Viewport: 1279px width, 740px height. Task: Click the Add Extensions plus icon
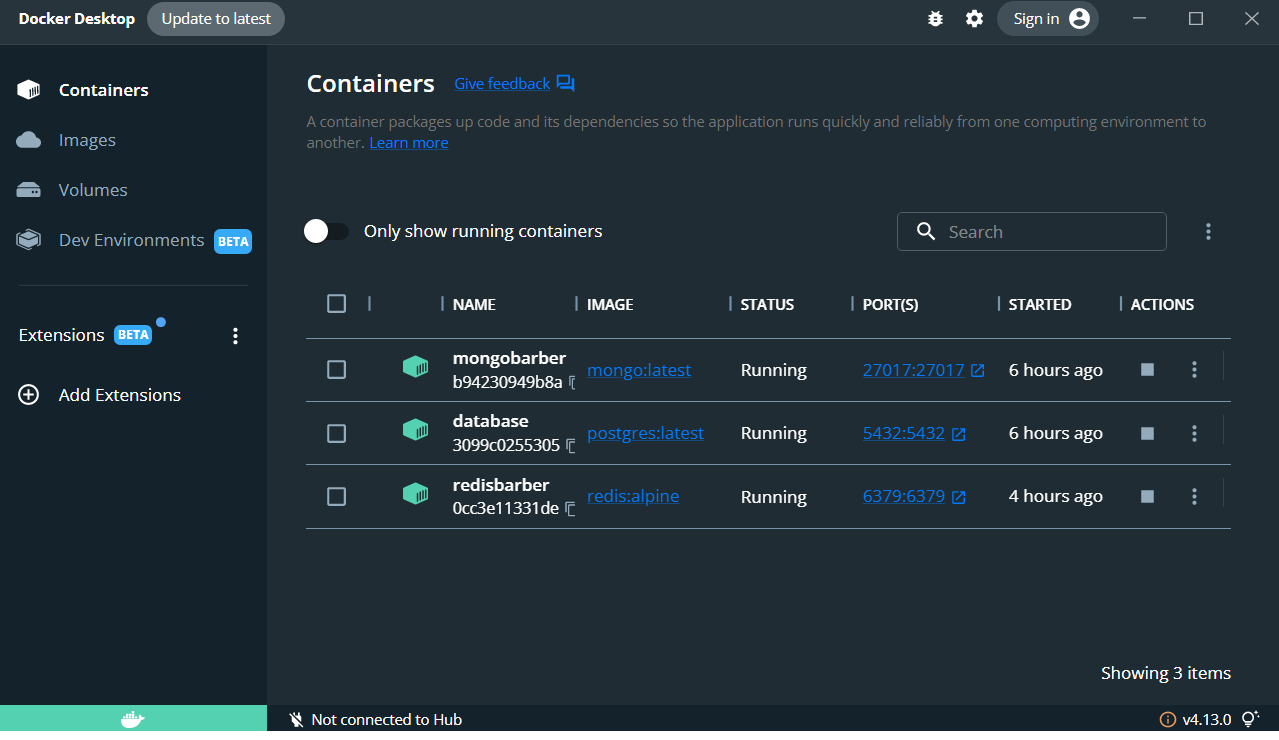(x=28, y=394)
